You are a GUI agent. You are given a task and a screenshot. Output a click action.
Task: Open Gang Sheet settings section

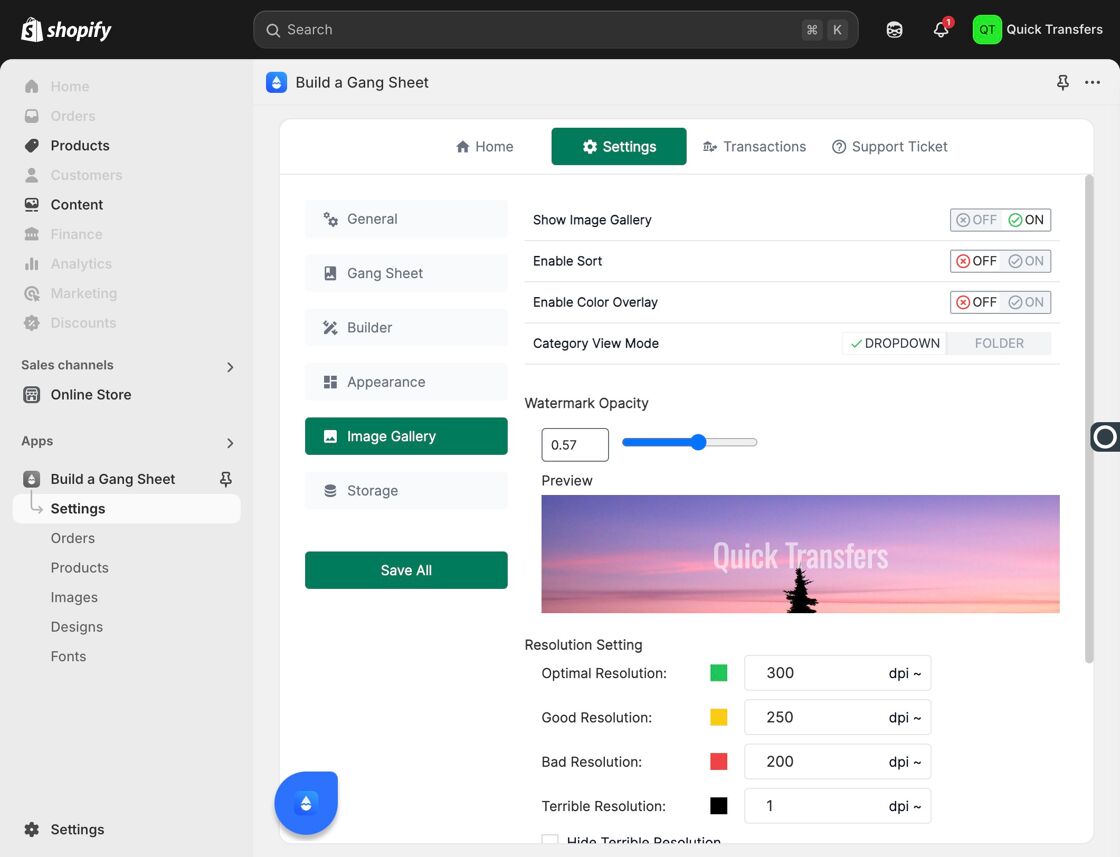point(406,274)
